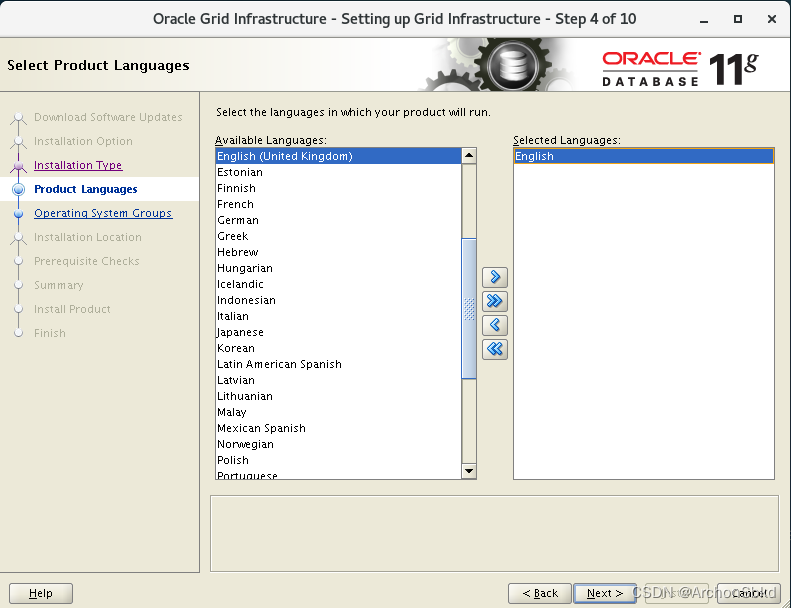Select Italian in available languages
791x608 pixels.
[x=338, y=316]
